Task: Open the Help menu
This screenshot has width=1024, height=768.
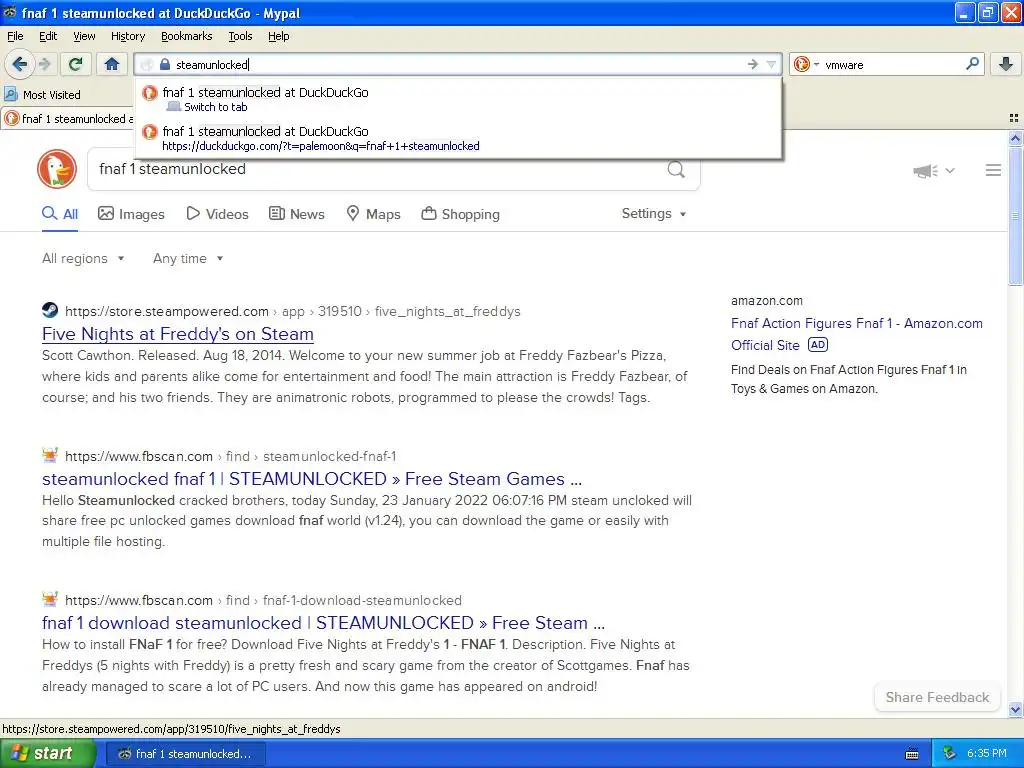Action: [278, 36]
